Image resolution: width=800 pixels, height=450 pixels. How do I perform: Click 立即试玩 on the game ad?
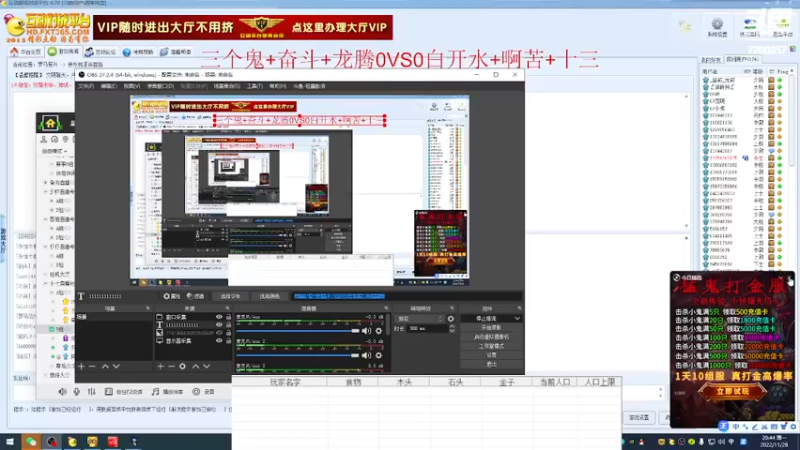click(x=732, y=391)
